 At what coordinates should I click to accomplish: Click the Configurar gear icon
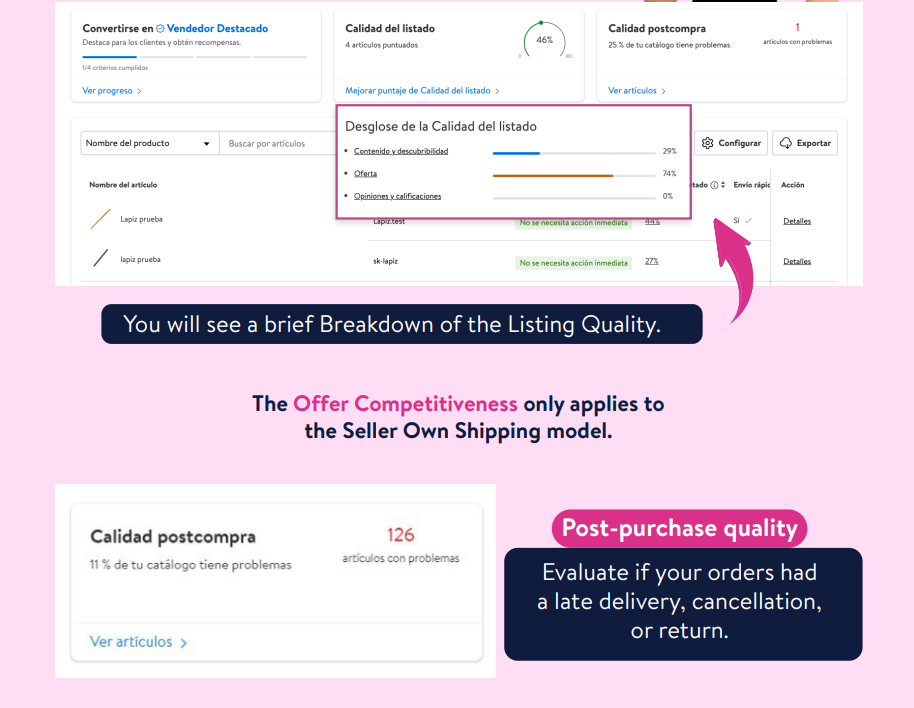(708, 143)
